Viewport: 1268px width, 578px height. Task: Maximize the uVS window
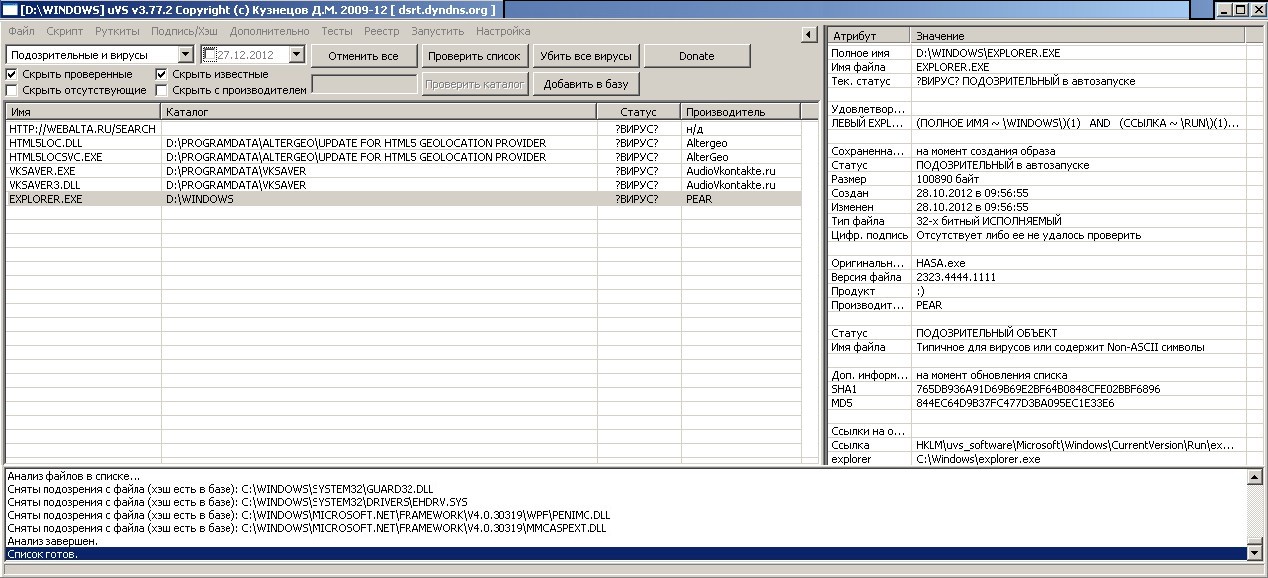(x=1240, y=9)
